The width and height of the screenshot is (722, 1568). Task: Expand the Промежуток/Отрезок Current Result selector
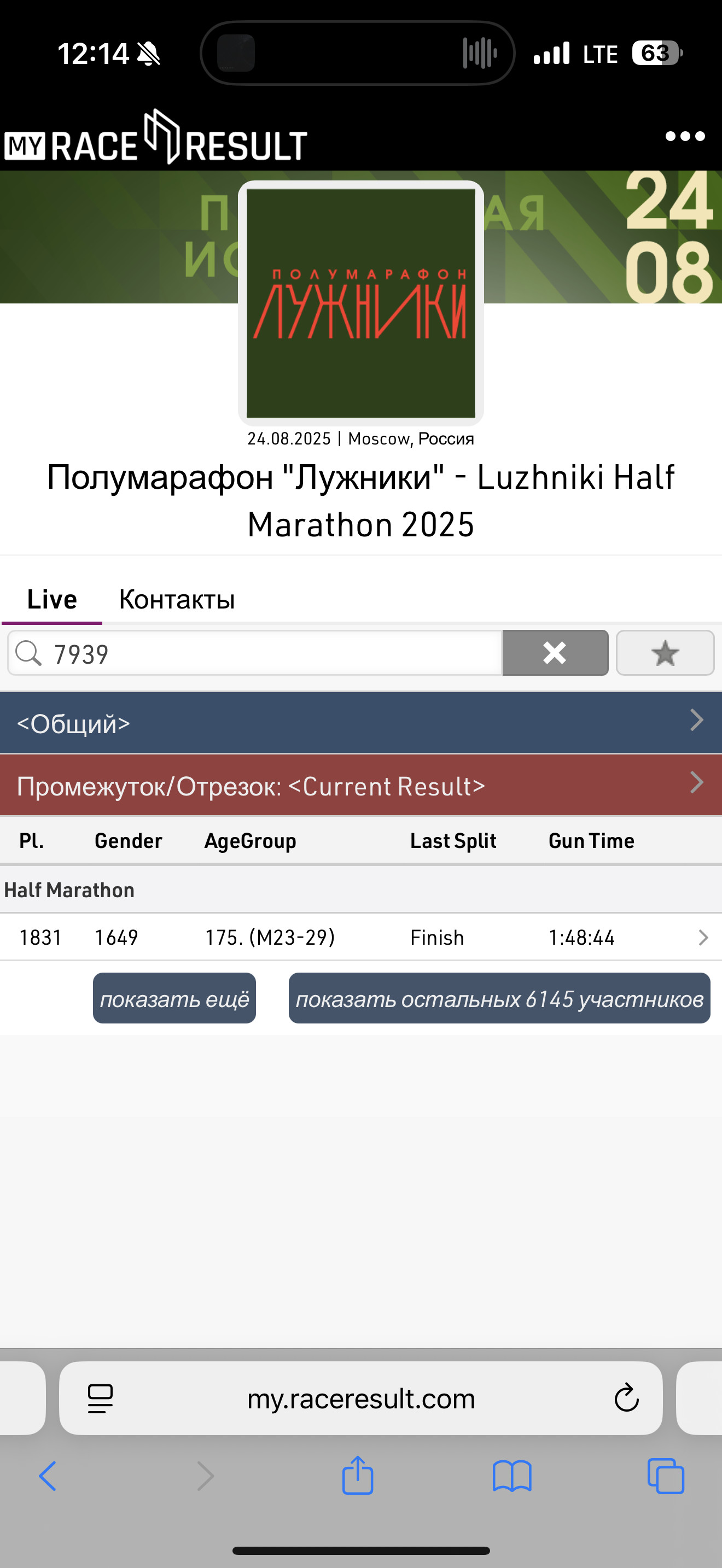click(x=361, y=785)
